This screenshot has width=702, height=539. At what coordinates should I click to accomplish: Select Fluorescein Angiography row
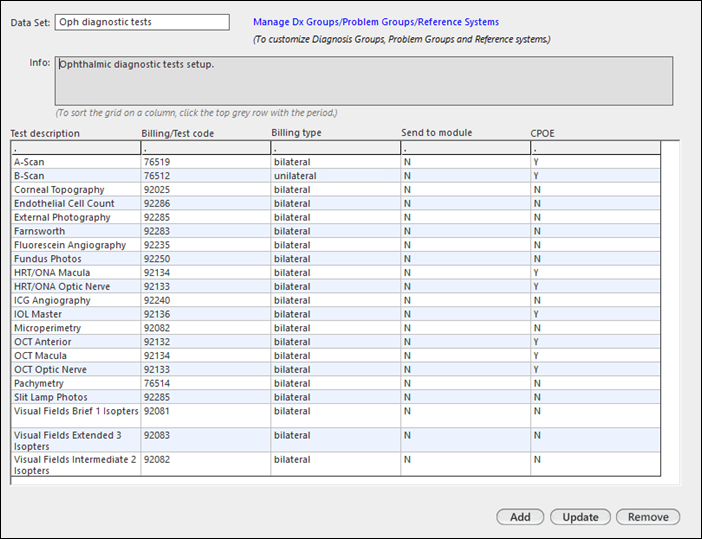coord(336,245)
